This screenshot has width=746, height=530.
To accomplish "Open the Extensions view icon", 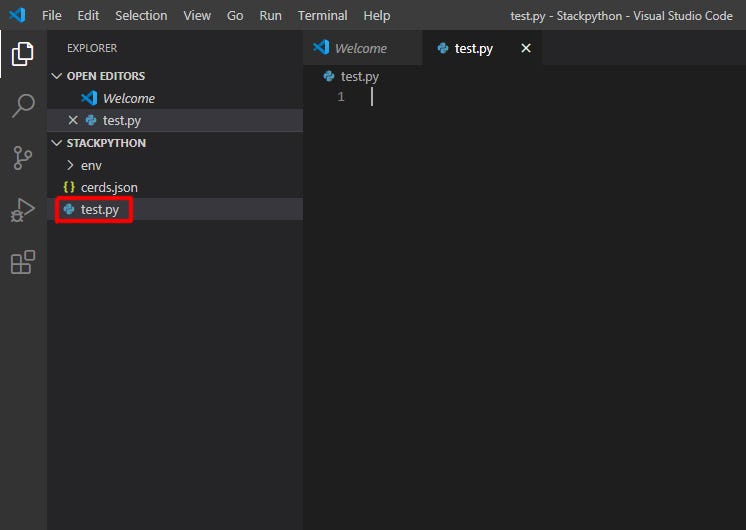I will pos(22,262).
